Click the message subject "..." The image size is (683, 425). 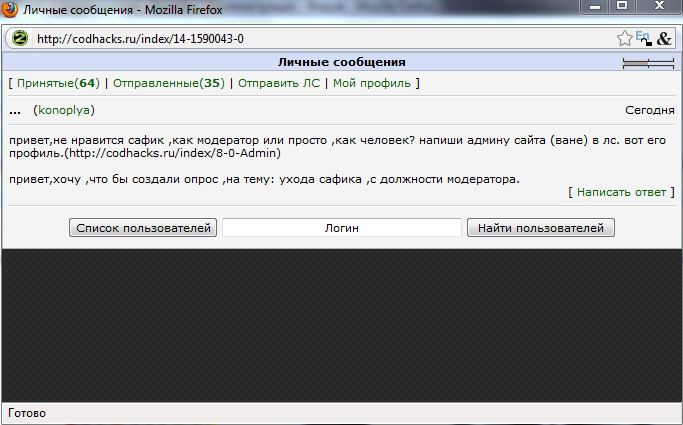click(x=15, y=111)
